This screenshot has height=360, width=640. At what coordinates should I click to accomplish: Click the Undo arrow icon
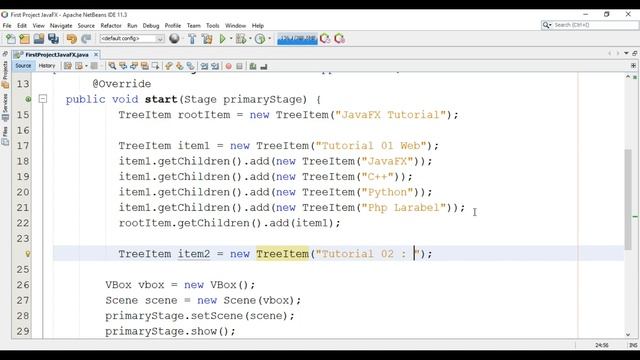71,39
